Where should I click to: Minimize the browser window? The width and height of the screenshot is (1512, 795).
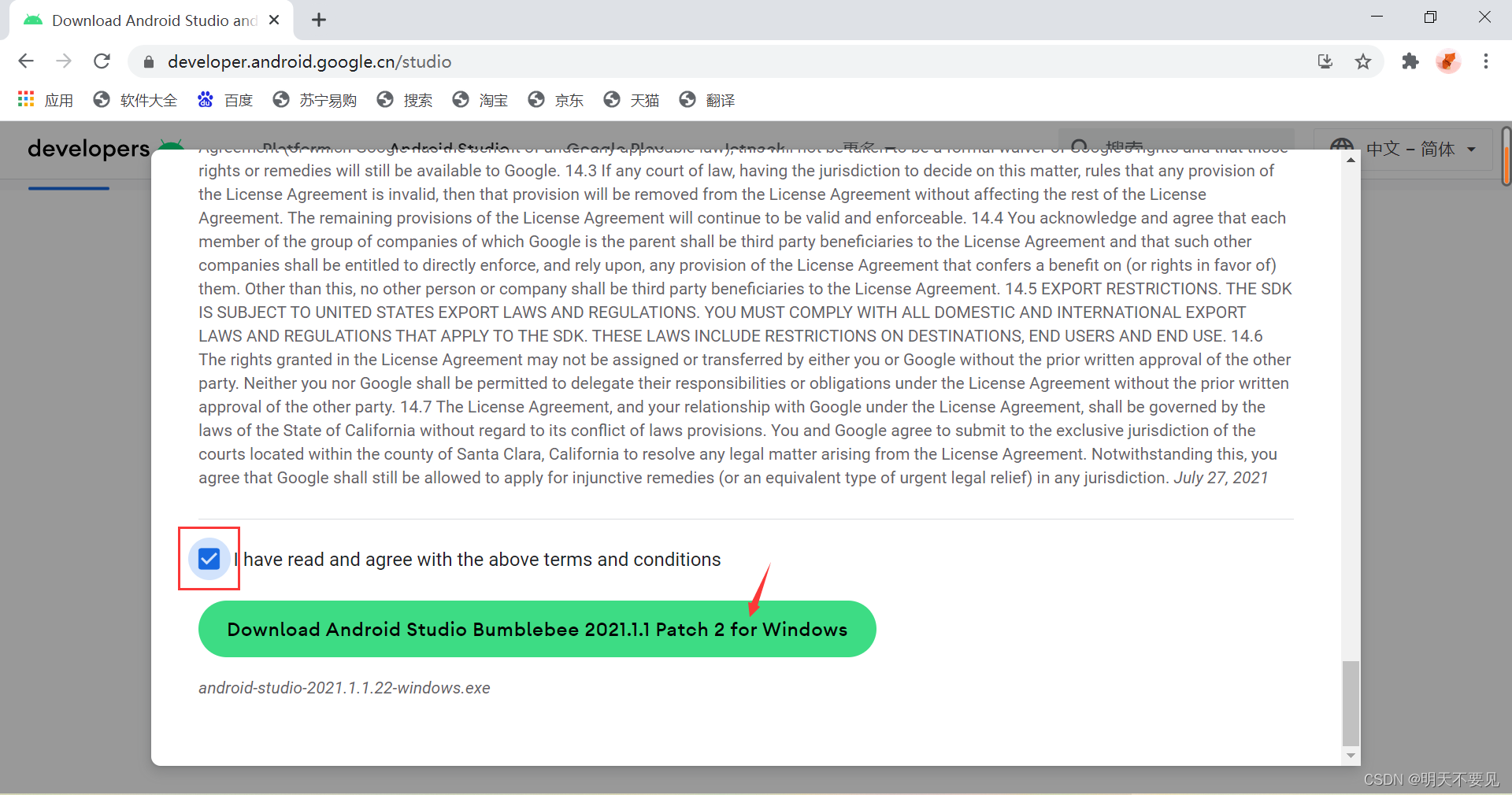pyautogui.click(x=1377, y=17)
